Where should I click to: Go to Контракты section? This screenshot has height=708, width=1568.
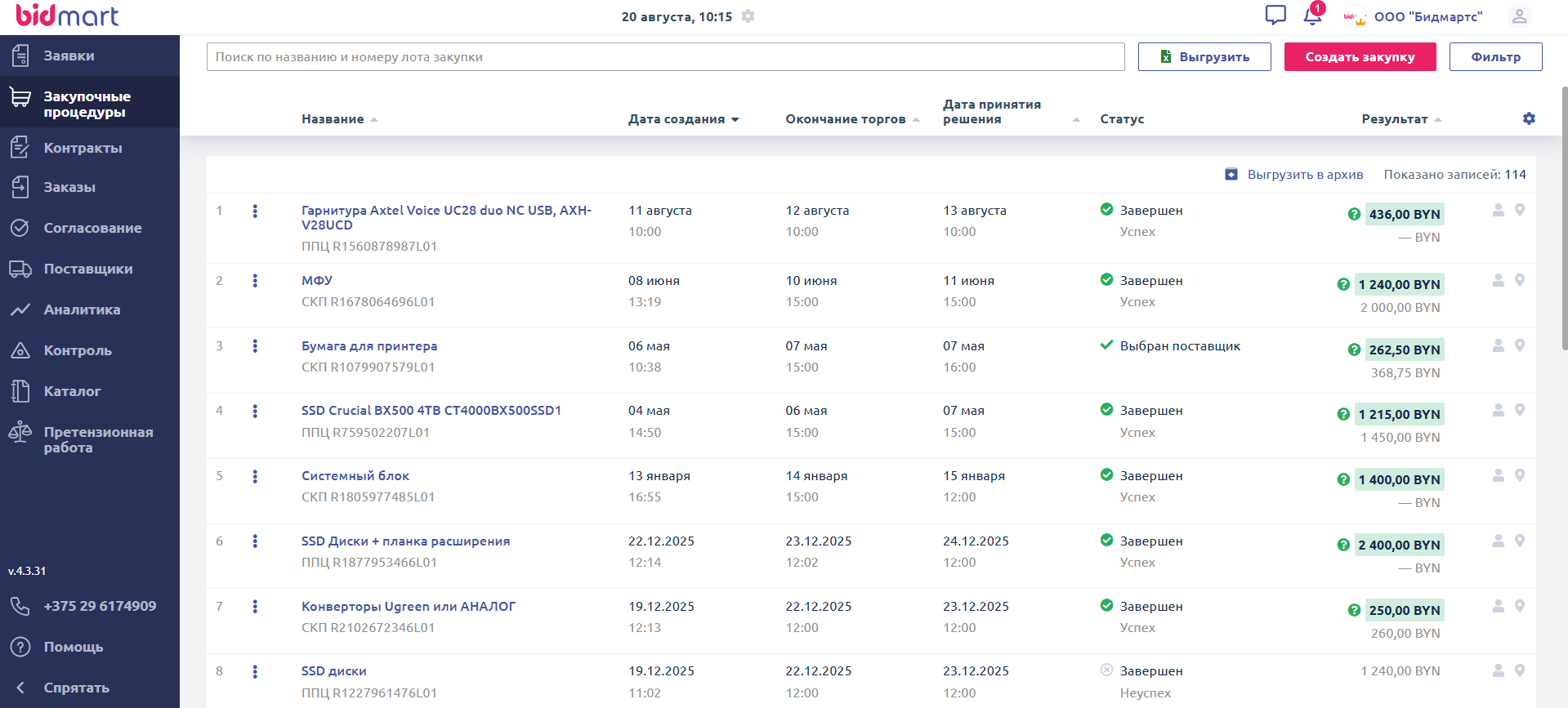click(90, 148)
